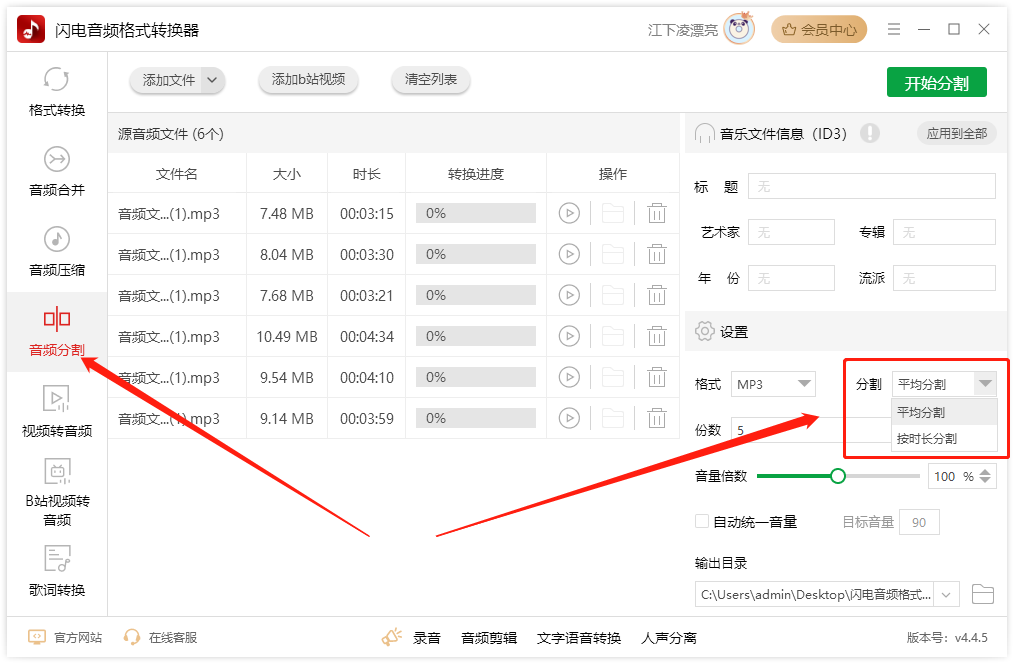Image resolution: width=1014 pixels, height=664 pixels.
Task: Enable 自动统一音量 checkbox
Action: click(x=701, y=521)
